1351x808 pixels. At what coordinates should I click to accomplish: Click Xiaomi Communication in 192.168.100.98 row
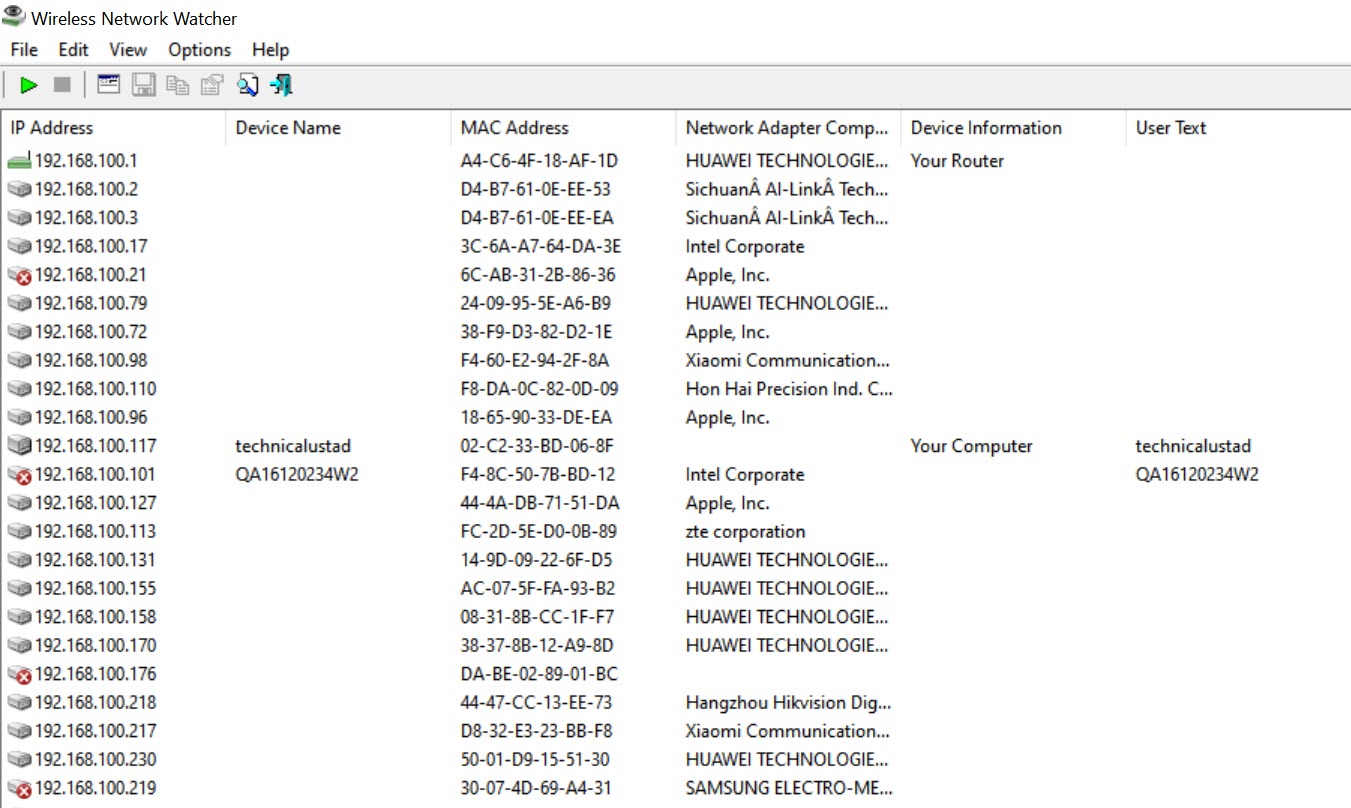click(787, 360)
